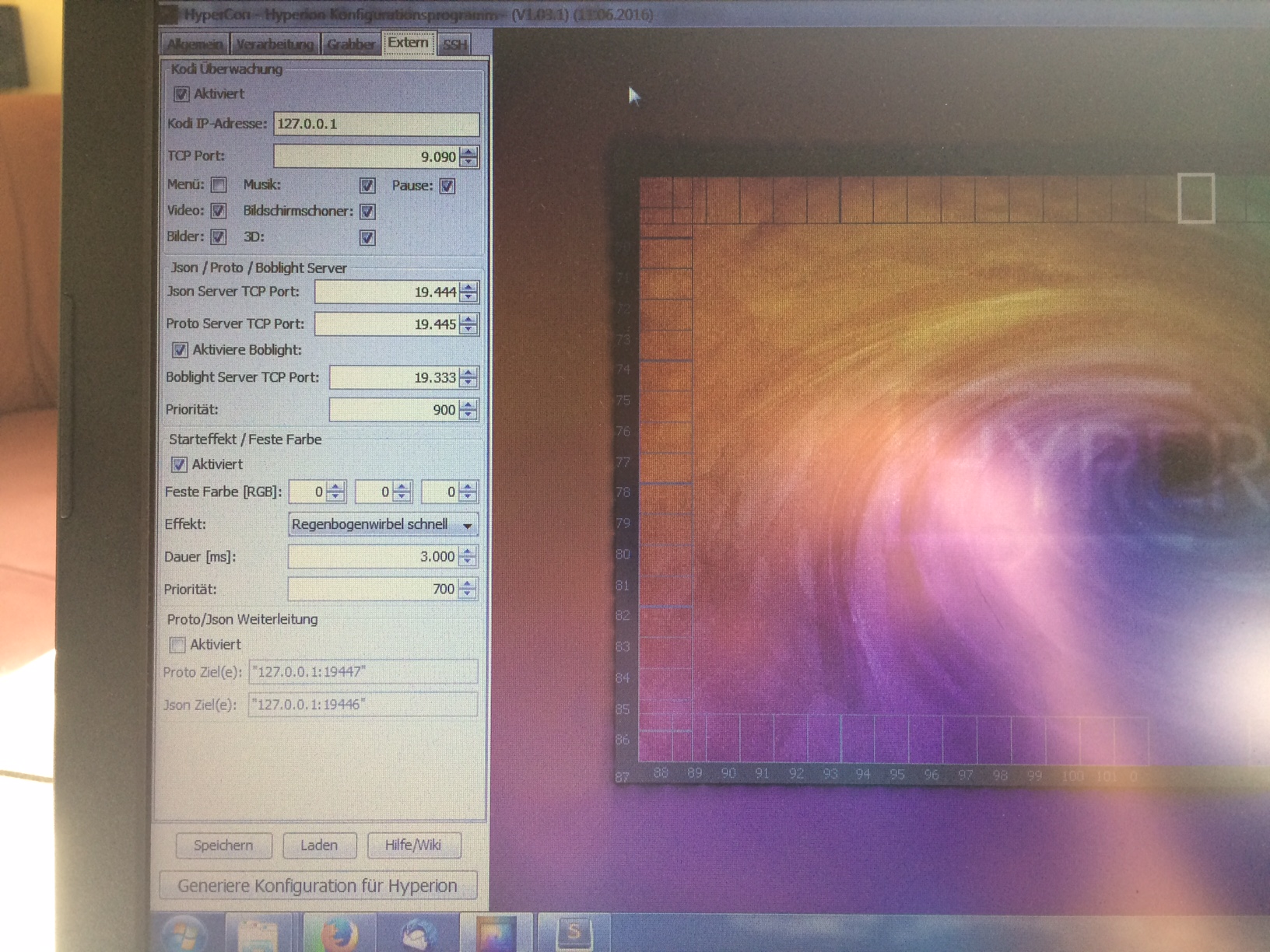Click the Starteffekt Priorität 700 field
This screenshot has height=952, width=1270.
coord(373,590)
